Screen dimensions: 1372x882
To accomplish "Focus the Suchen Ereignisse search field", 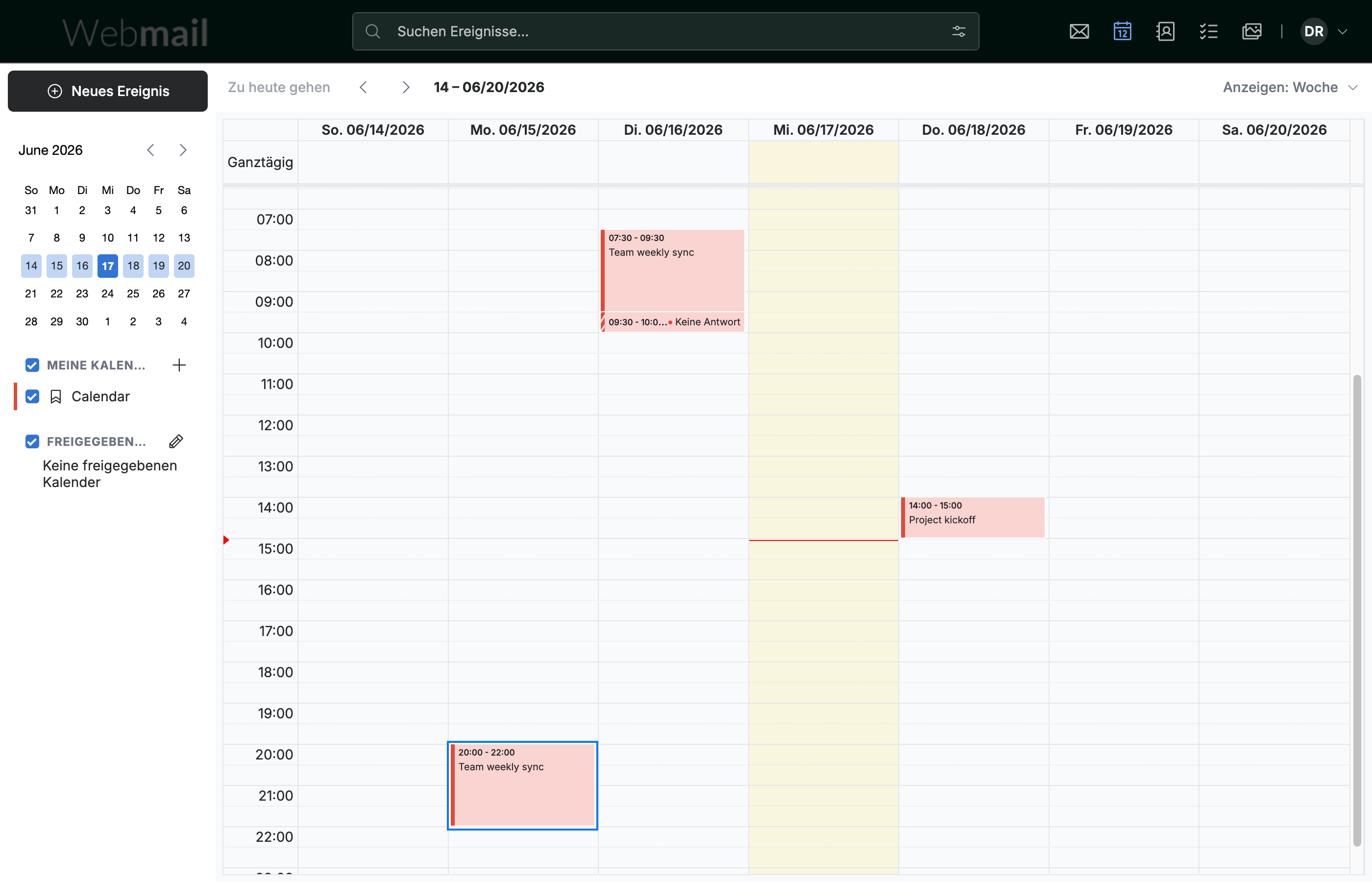I will tap(665, 31).
